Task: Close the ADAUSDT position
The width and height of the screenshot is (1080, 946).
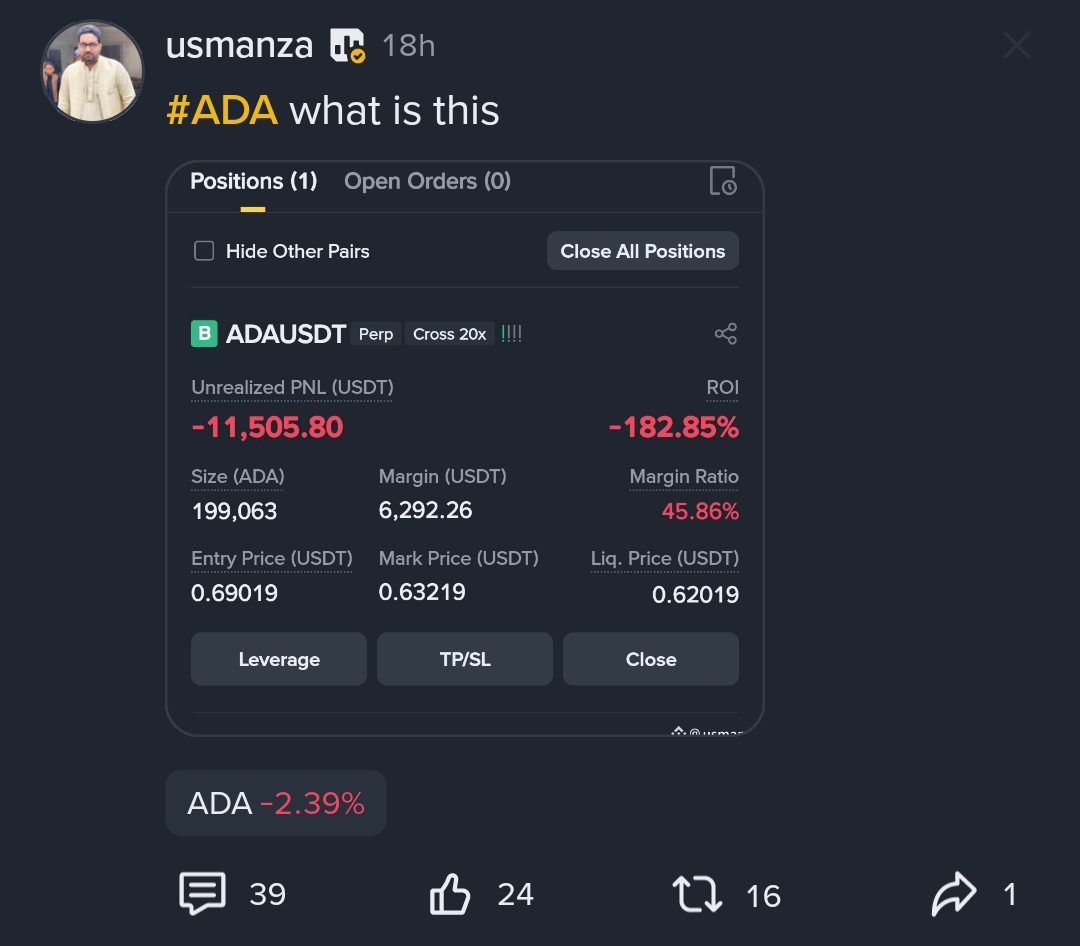Action: 651,659
